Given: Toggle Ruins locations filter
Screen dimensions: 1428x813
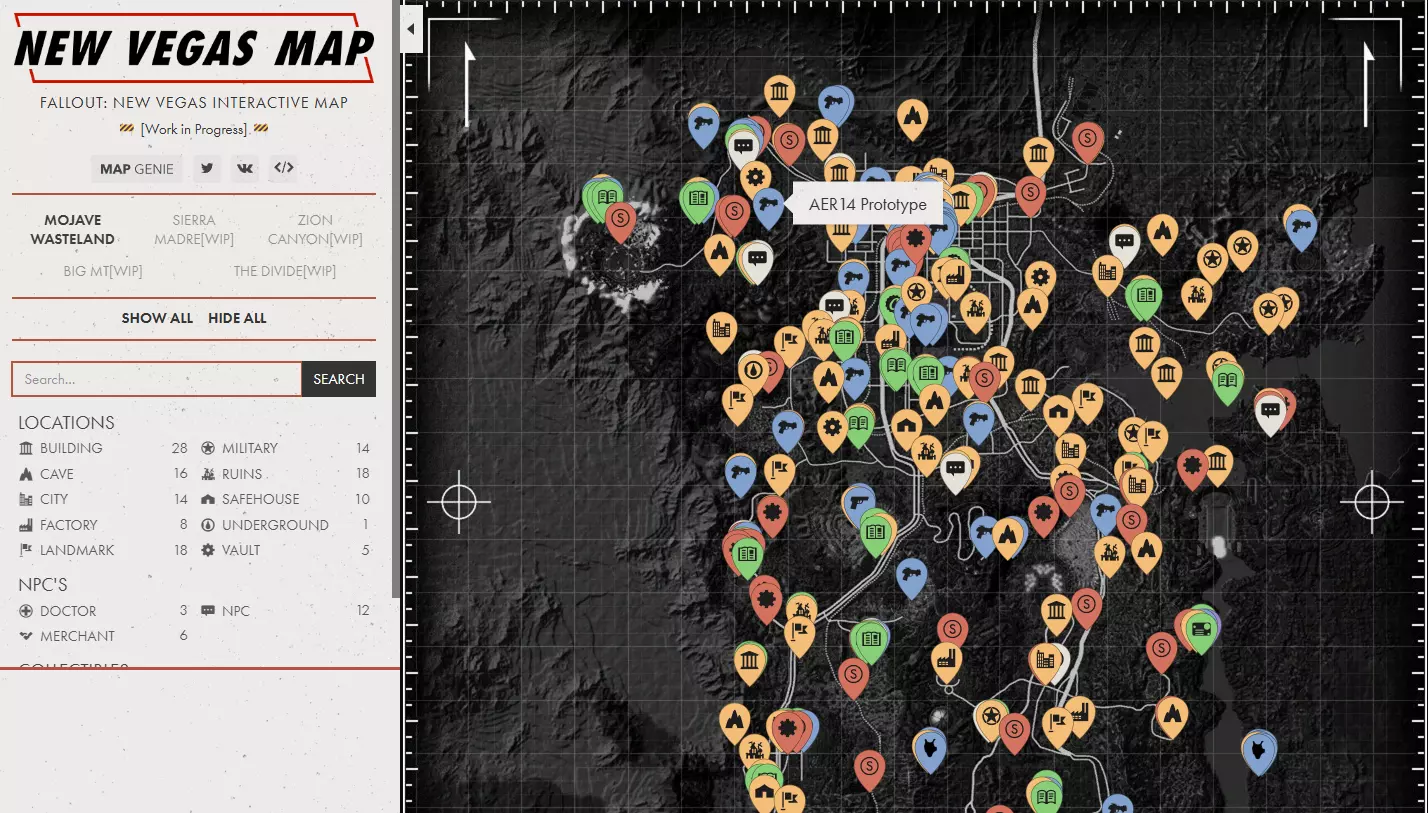Looking at the screenshot, I should coord(285,474).
